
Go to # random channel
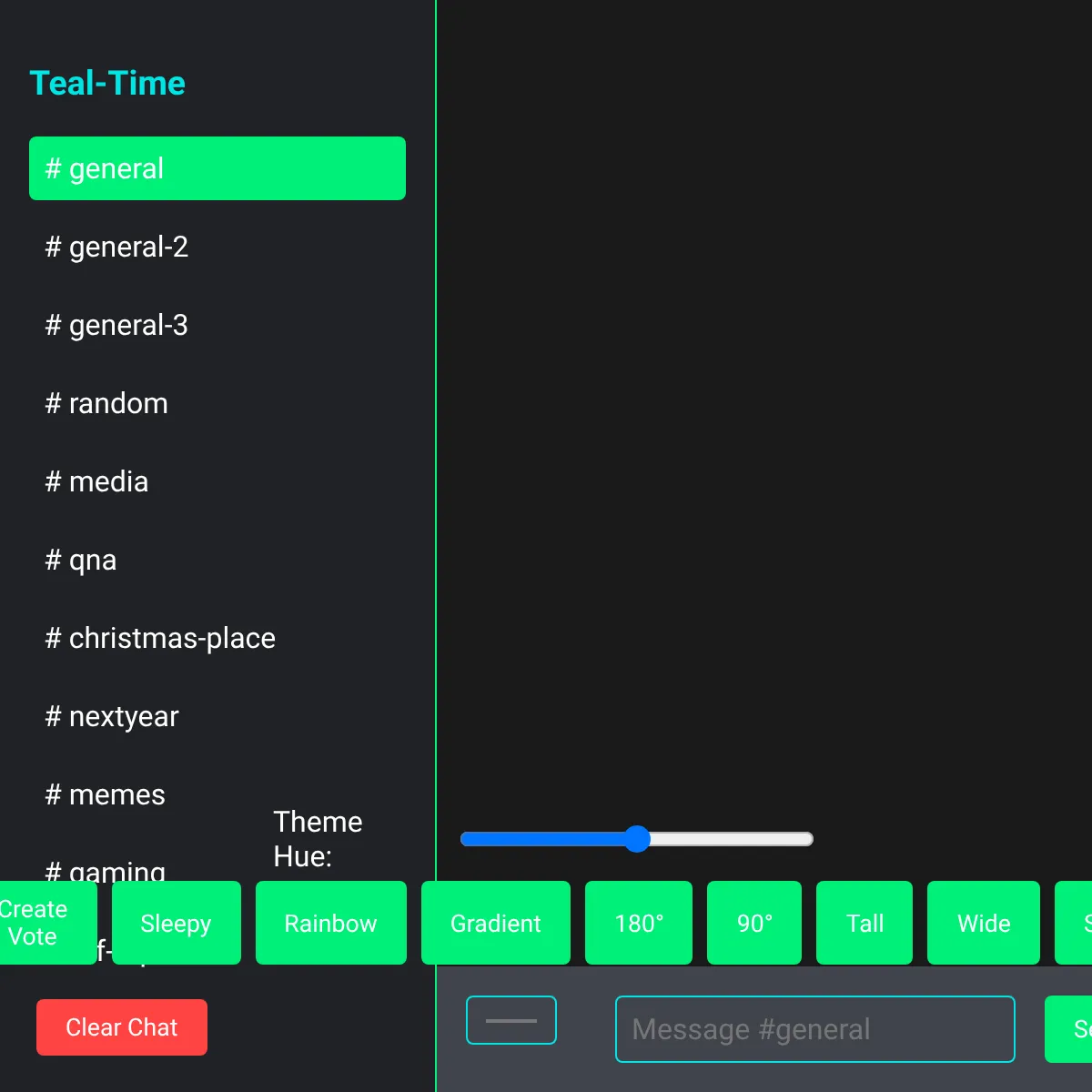(217, 403)
